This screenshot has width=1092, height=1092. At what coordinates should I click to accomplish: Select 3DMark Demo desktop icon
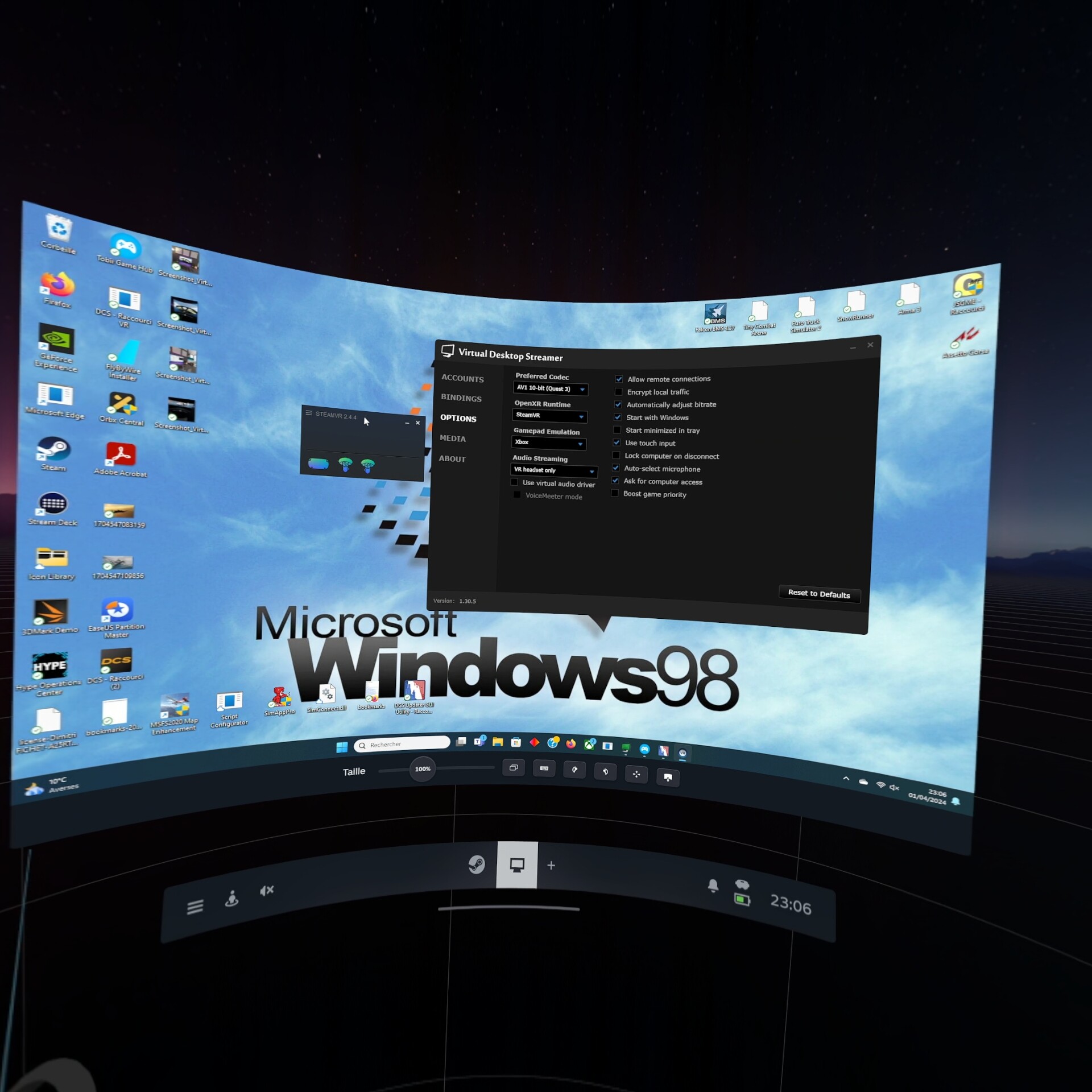click(x=50, y=616)
